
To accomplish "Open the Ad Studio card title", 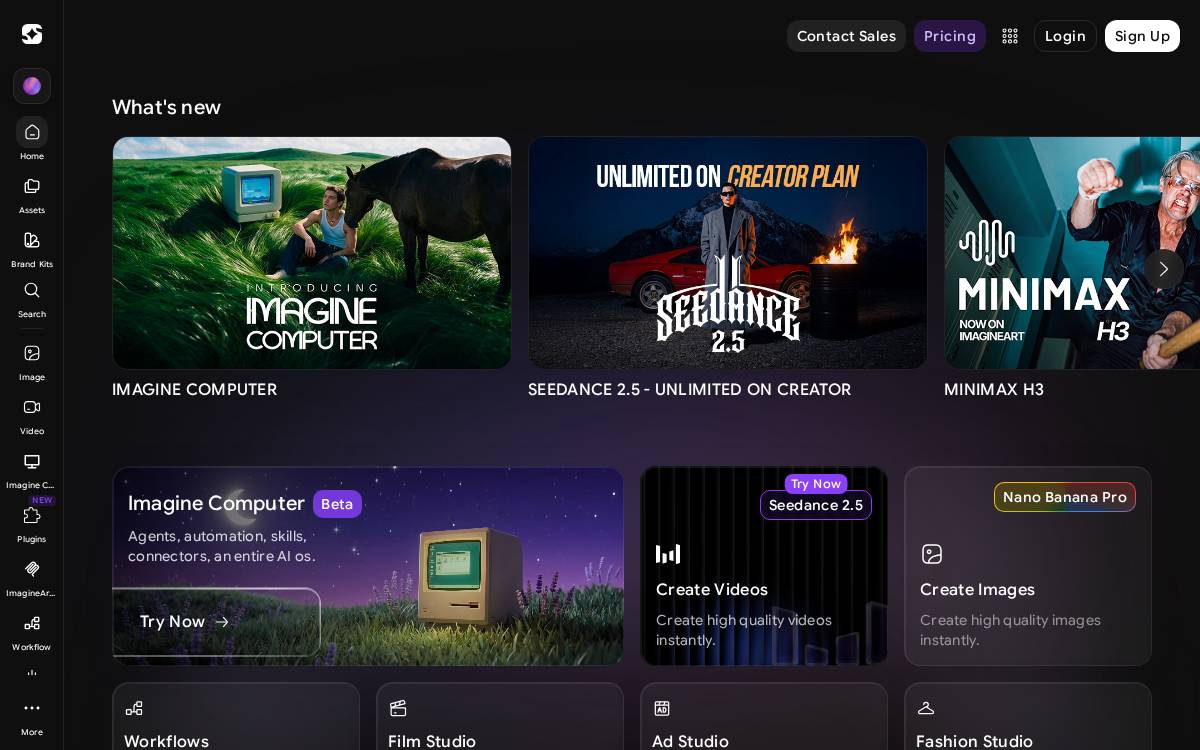I will click(x=690, y=741).
